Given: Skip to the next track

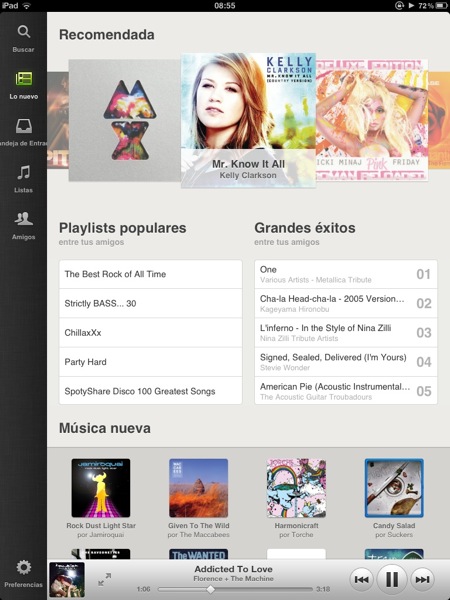Looking at the screenshot, I should click(422, 580).
